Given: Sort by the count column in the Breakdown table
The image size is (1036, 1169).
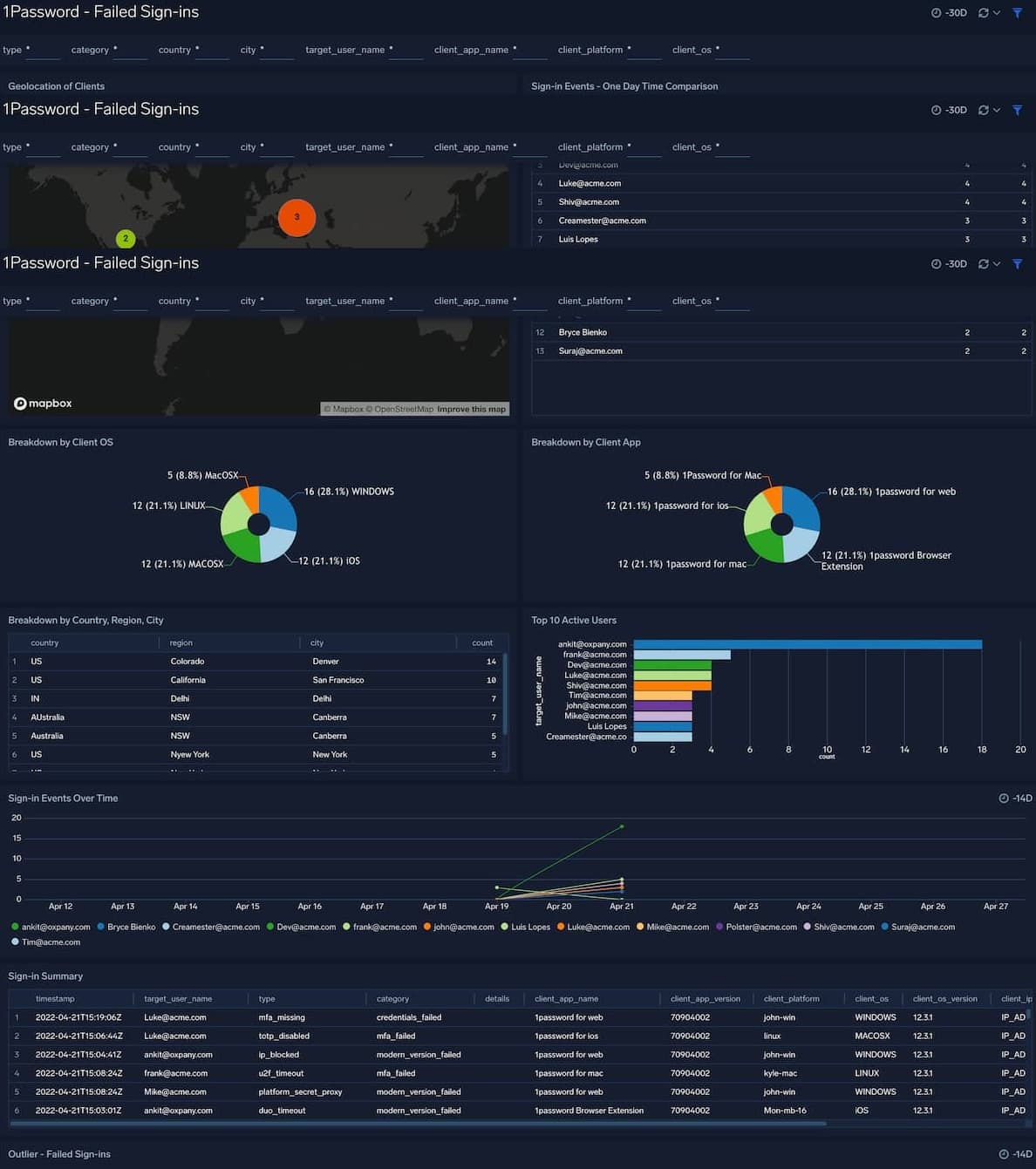Looking at the screenshot, I should pos(482,642).
